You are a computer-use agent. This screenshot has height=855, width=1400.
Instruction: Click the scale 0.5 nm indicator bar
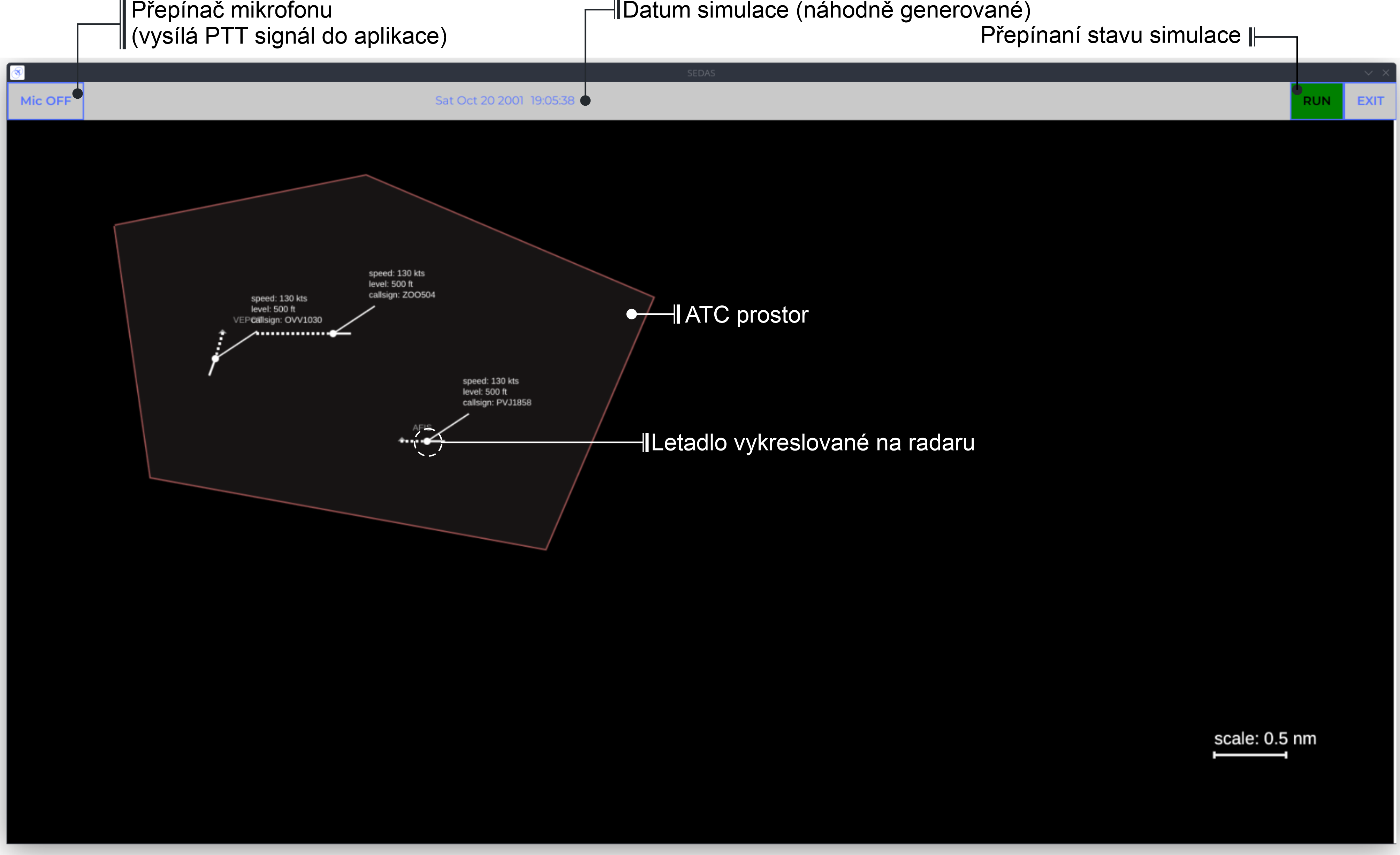[1250, 755]
